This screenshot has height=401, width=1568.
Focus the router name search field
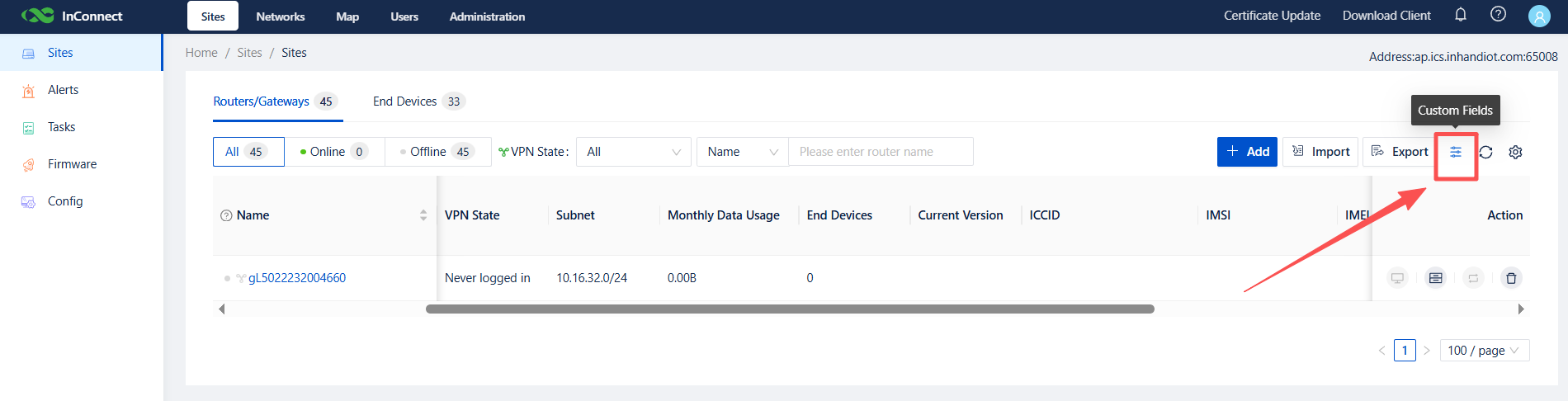coord(880,152)
